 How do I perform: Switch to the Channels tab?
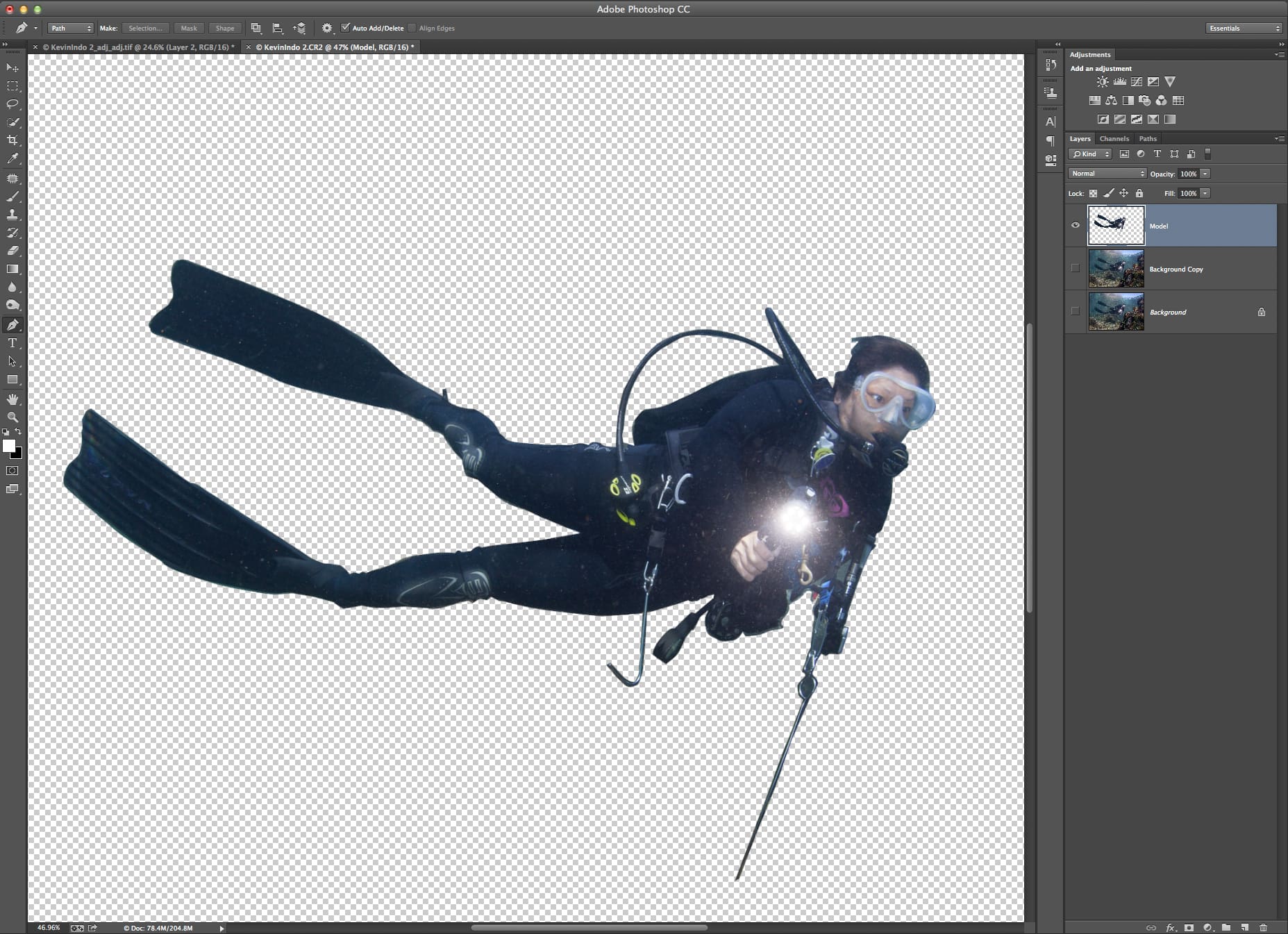(1114, 139)
